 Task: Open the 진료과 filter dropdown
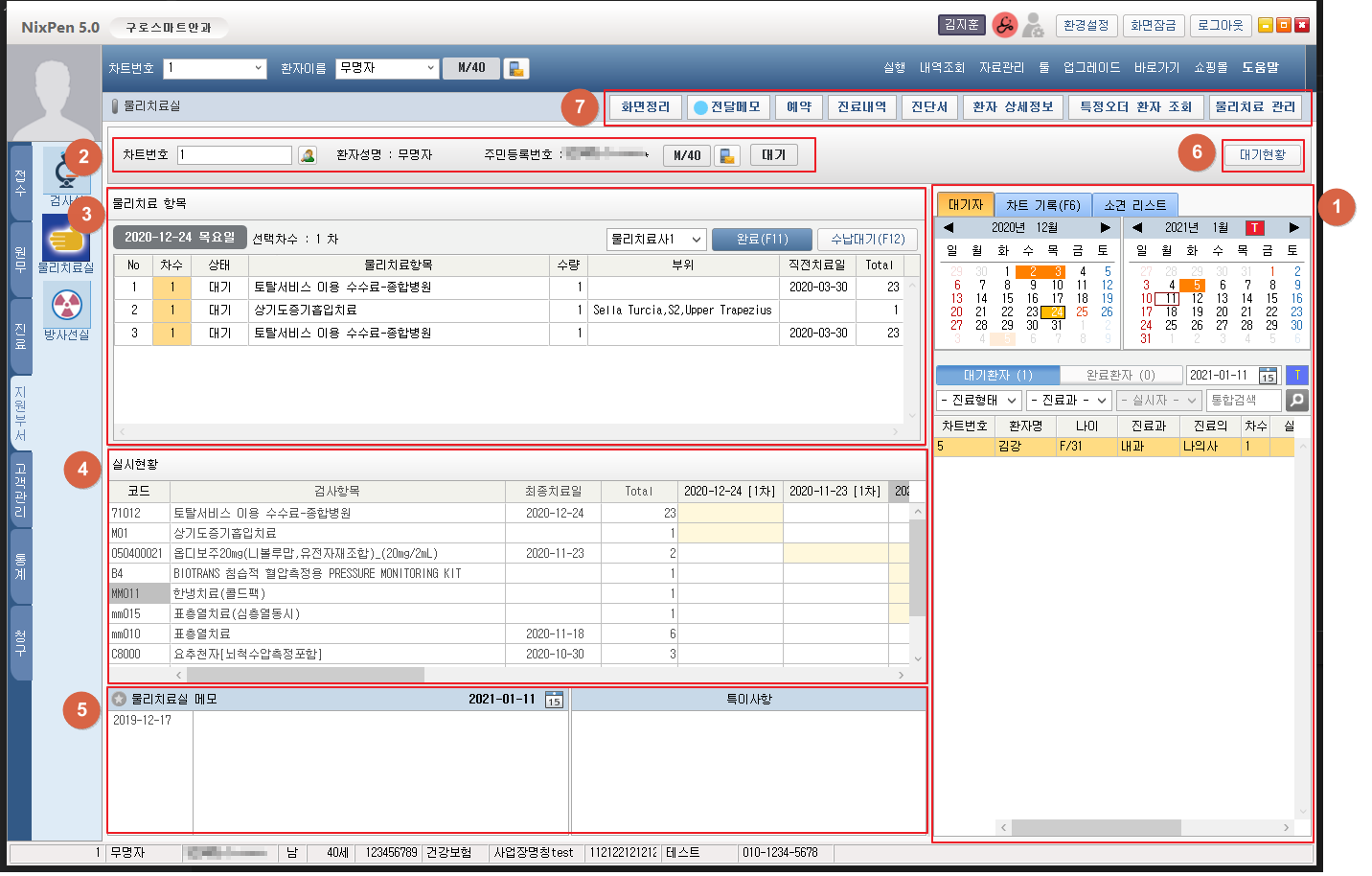1068,401
